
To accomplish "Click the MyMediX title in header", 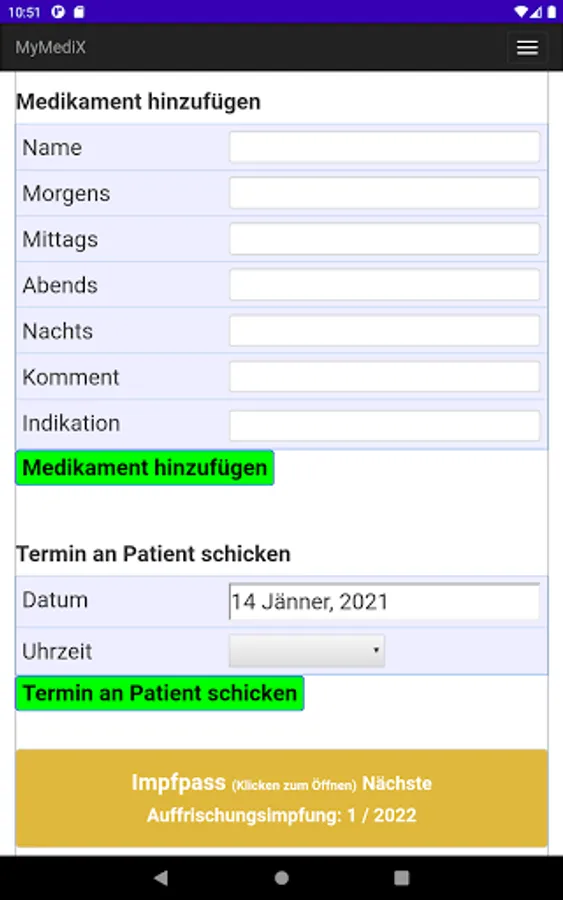I will tap(51, 47).
